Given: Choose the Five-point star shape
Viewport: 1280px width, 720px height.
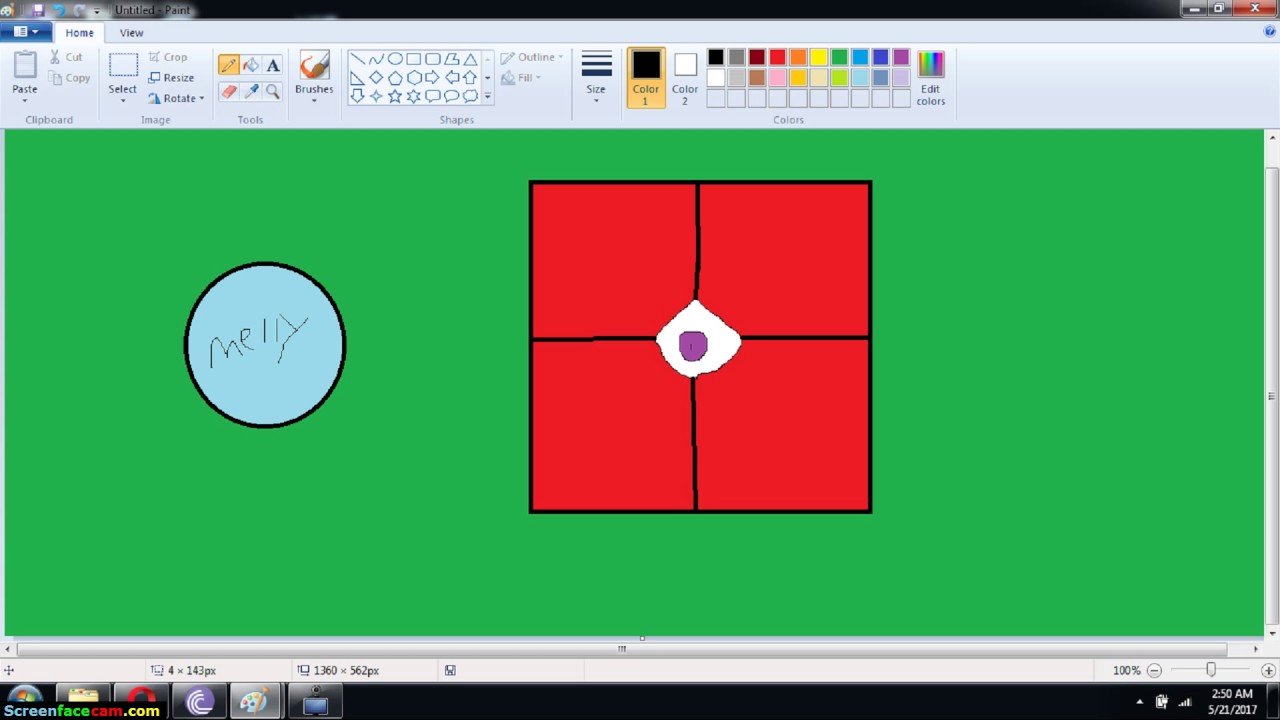Looking at the screenshot, I should [x=395, y=96].
